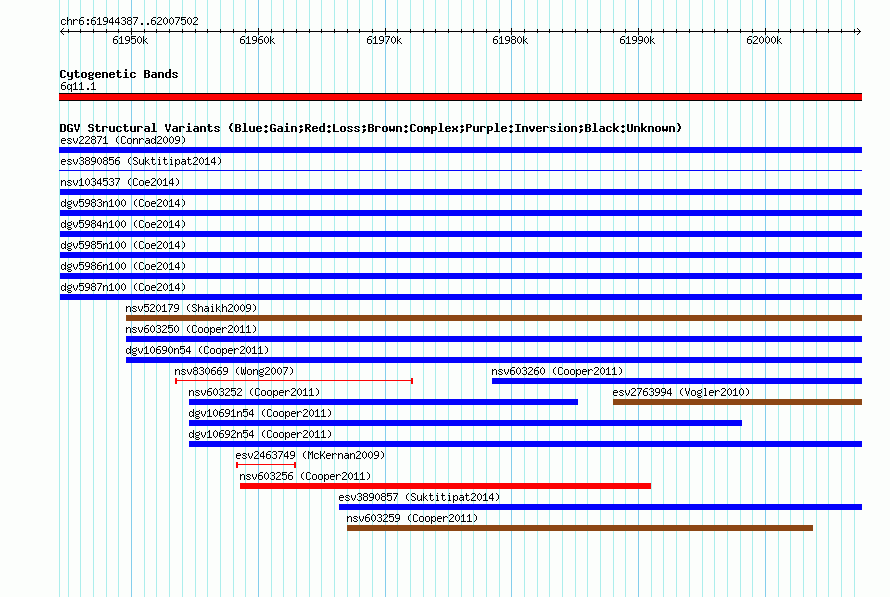
Task: Click the esv3890857 (Suktitipat2014) blue bar
Action: 601,507
